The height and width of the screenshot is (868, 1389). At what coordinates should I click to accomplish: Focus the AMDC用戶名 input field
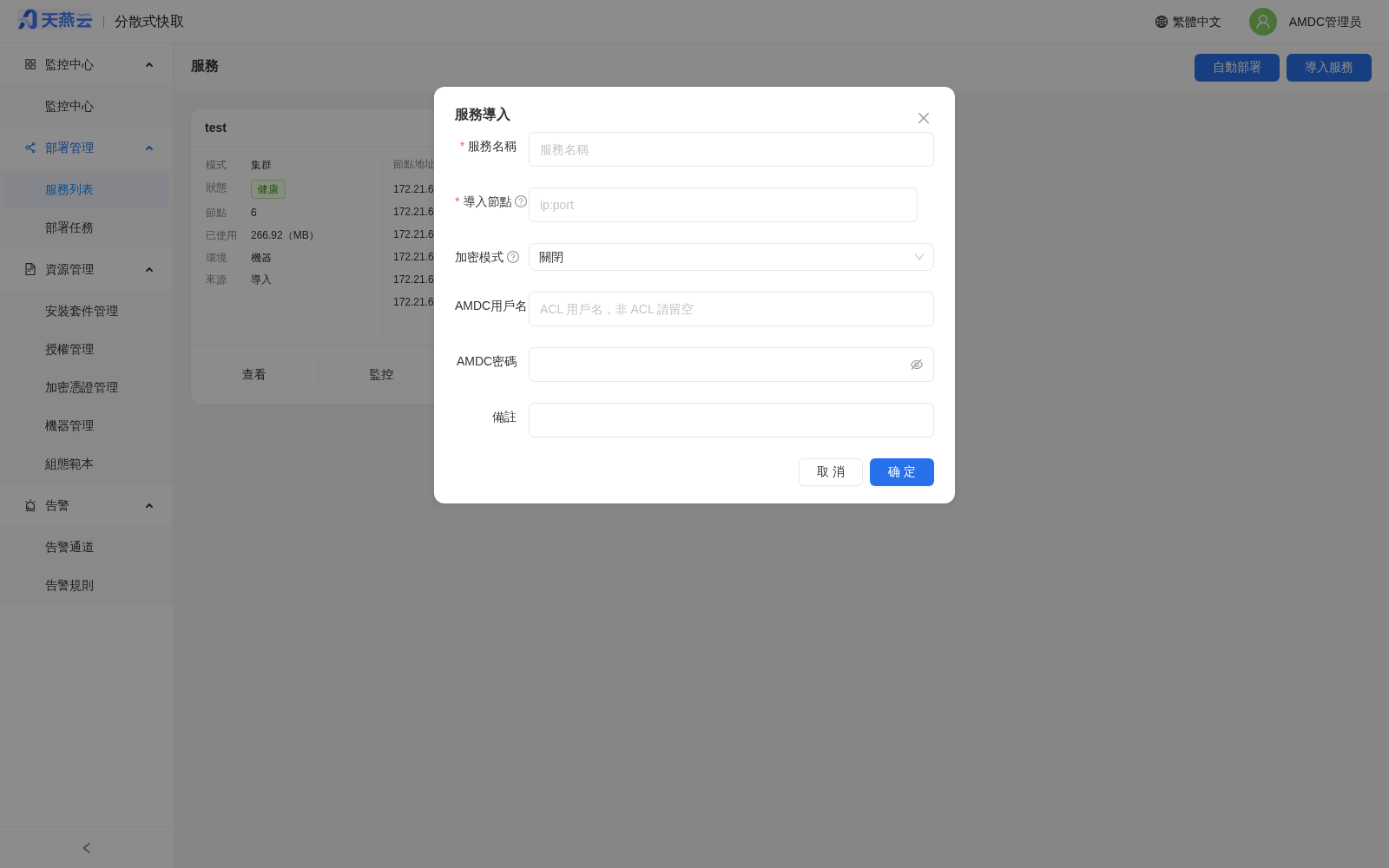731,309
